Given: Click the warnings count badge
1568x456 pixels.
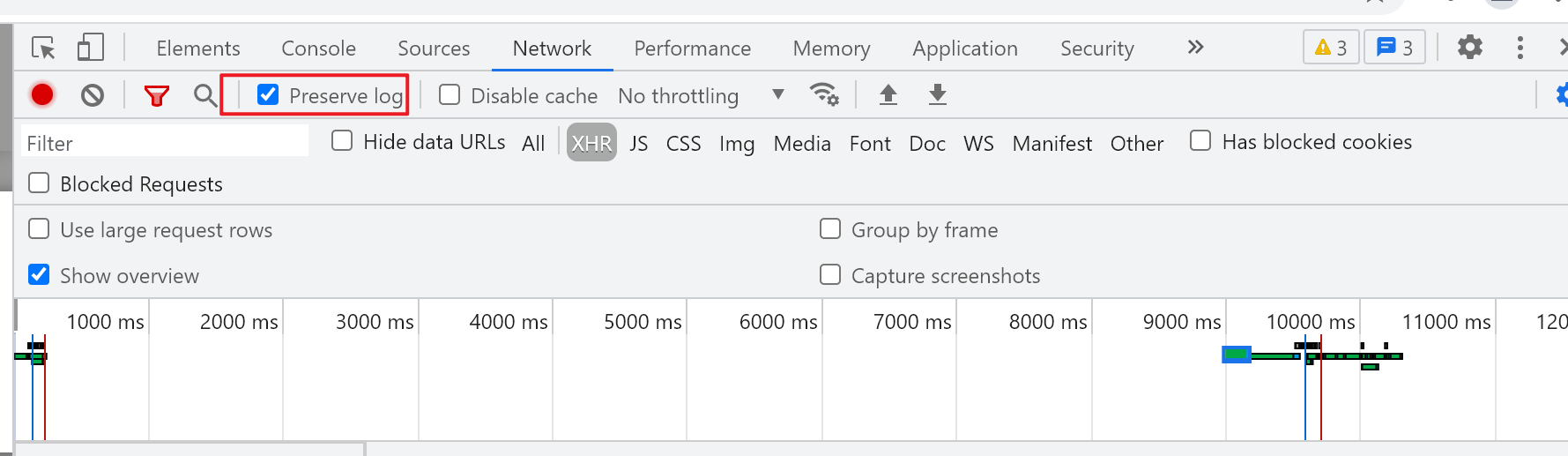Looking at the screenshot, I should pyautogui.click(x=1331, y=48).
